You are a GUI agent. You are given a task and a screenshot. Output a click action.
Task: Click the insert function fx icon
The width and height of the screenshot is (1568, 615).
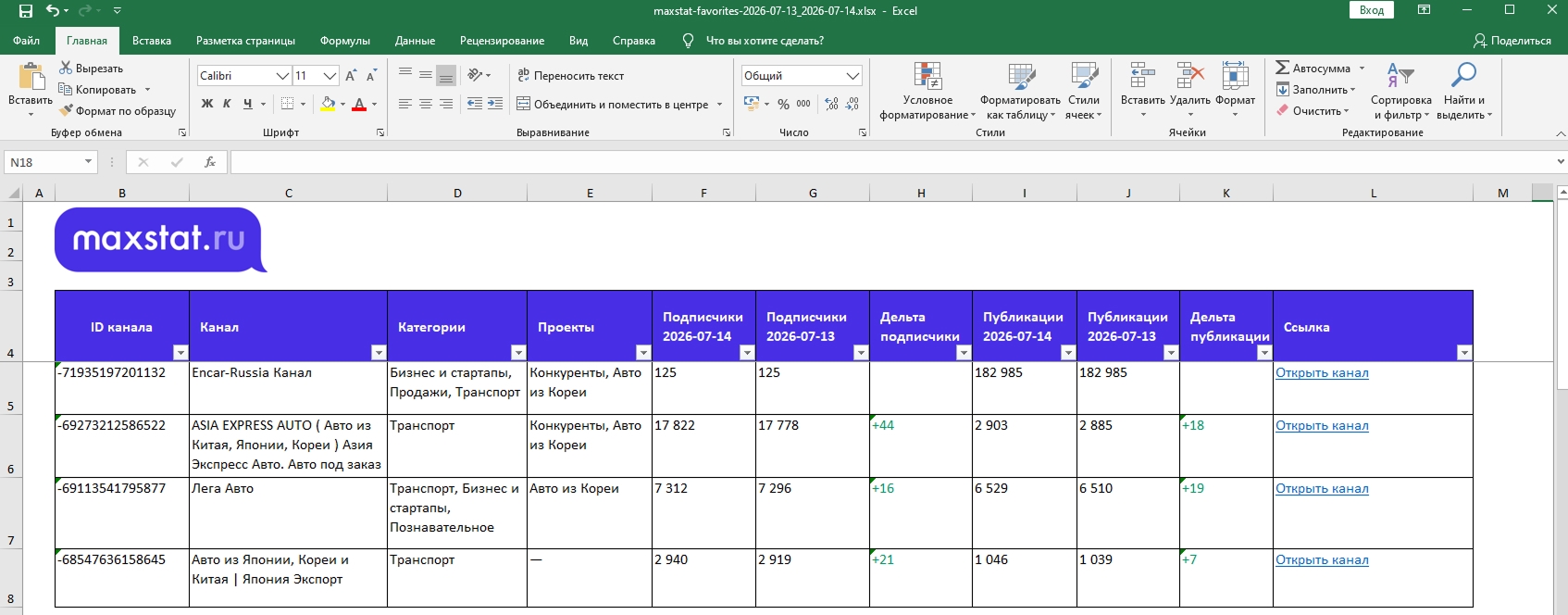(210, 162)
